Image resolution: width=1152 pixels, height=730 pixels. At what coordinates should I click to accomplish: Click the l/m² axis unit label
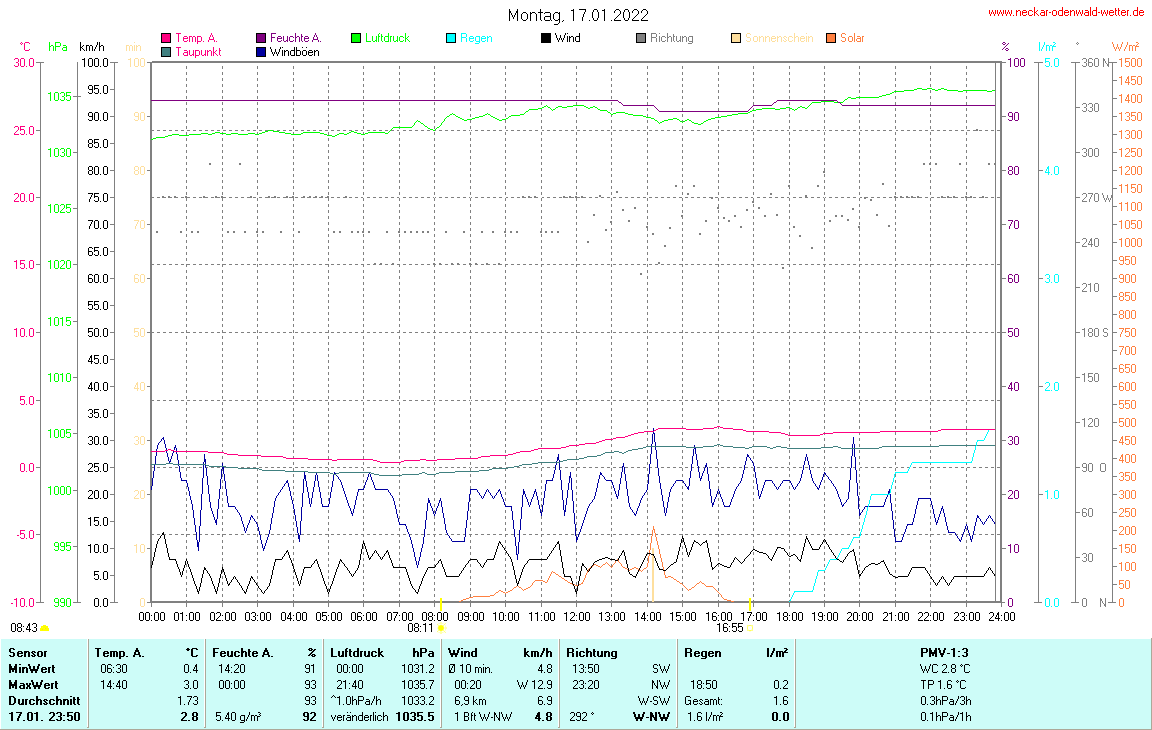pyautogui.click(x=1048, y=47)
